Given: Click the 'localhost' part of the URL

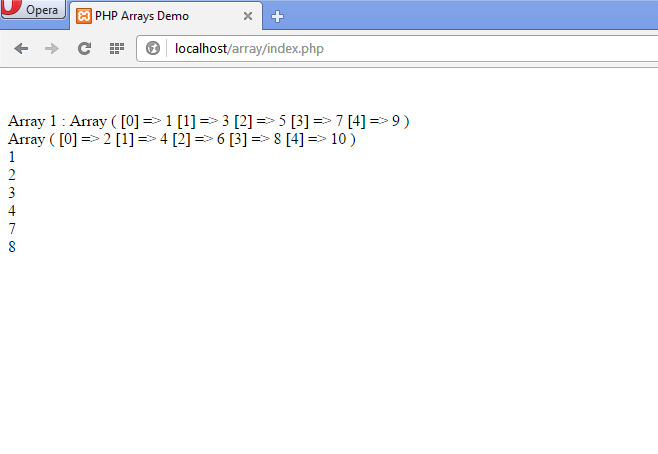Looking at the screenshot, I should (201, 49).
